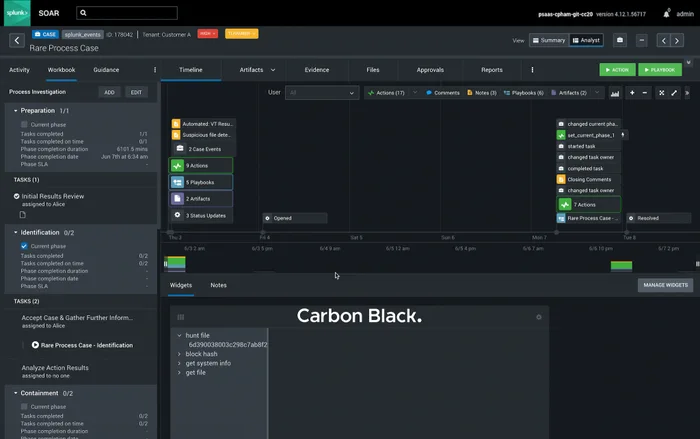700x439 pixels.
Task: Zoom in the timeline with plus icon
Action: [x=631, y=93]
